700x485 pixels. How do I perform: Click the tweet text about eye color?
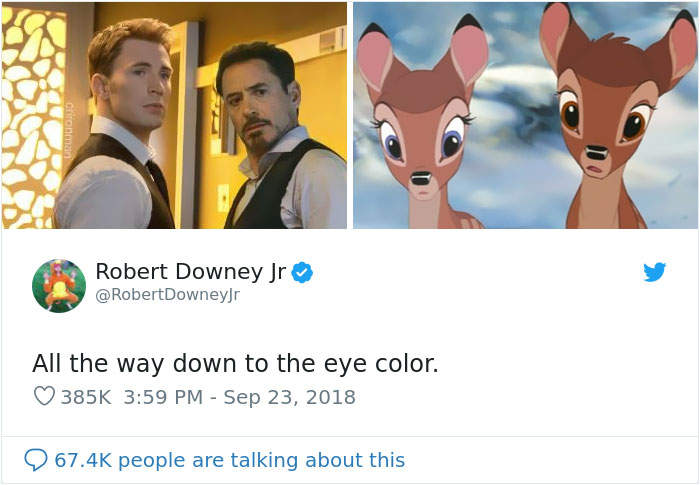[235, 363]
